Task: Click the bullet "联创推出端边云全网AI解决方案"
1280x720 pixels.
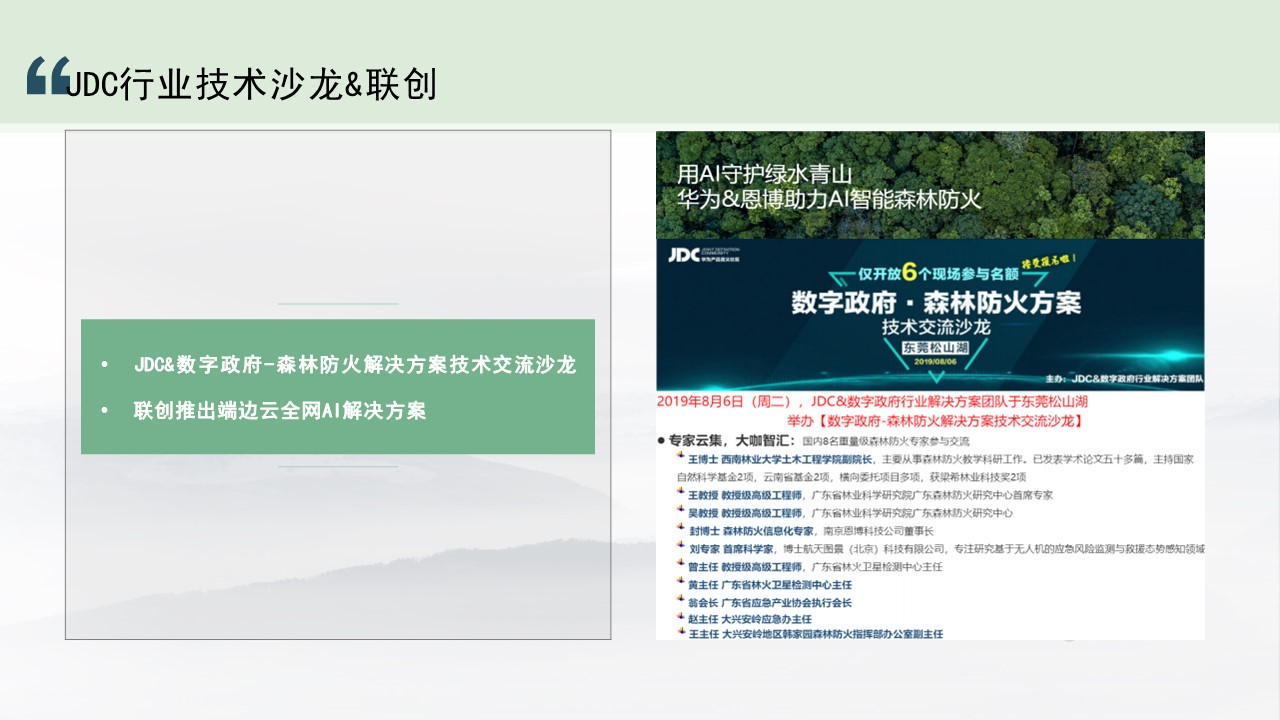Action: [280, 411]
